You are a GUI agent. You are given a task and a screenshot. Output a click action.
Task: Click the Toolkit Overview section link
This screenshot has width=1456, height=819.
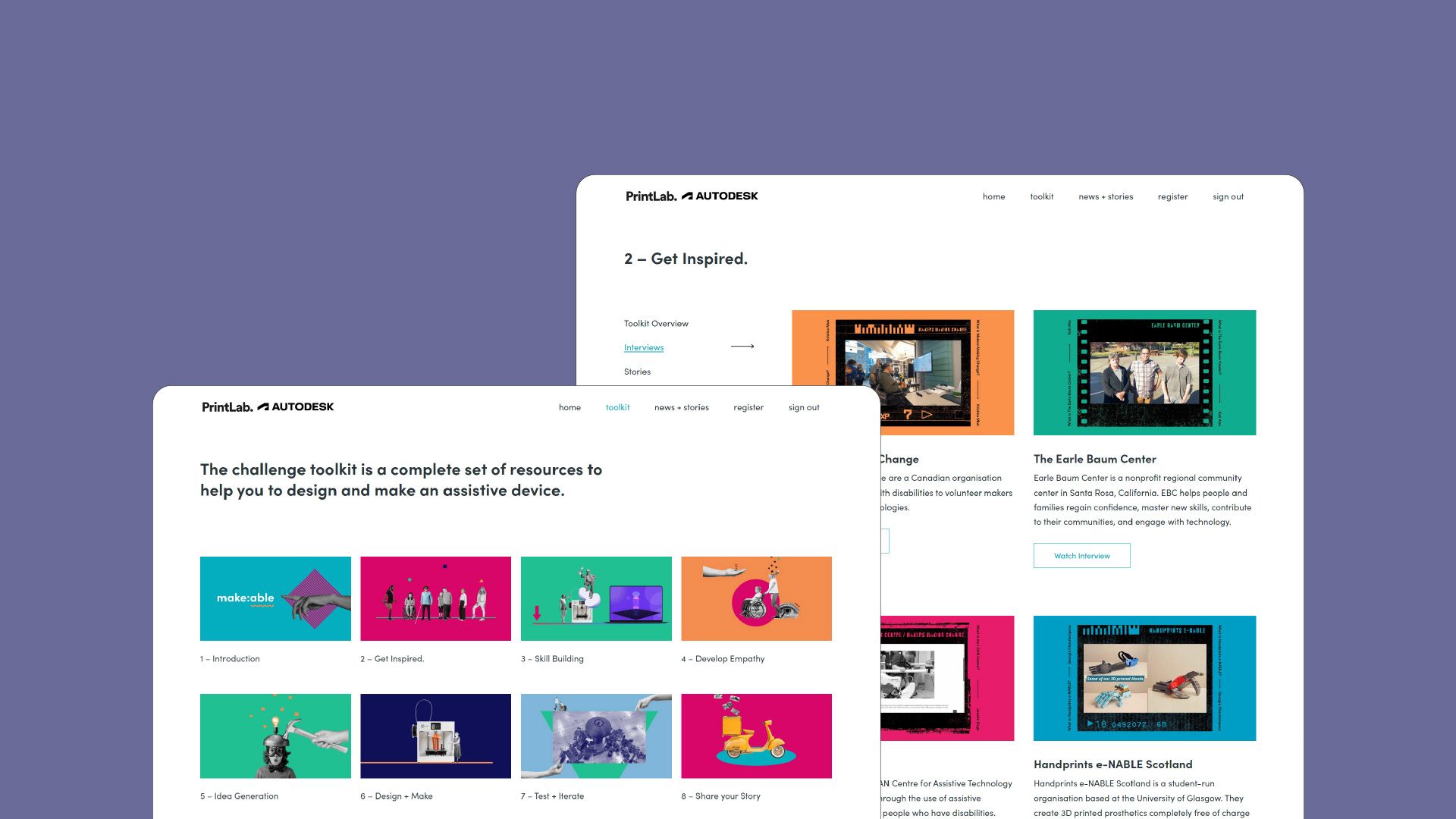coord(656,322)
